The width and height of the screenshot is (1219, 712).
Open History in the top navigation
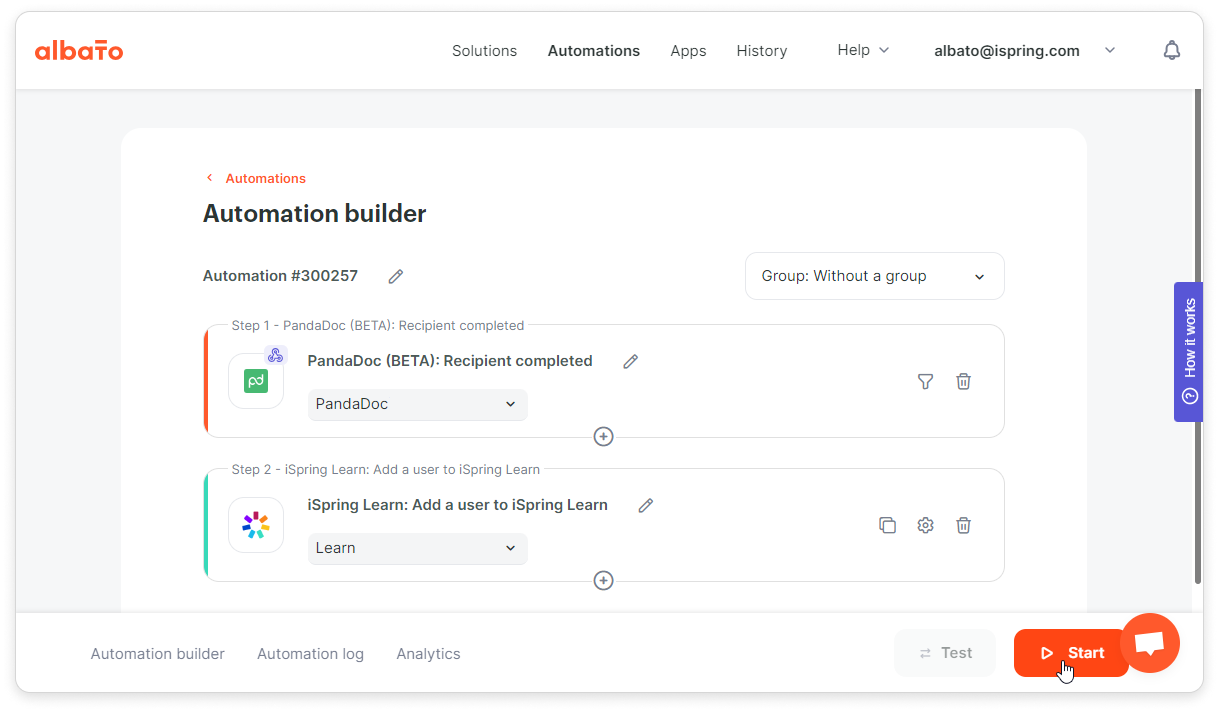[762, 51]
